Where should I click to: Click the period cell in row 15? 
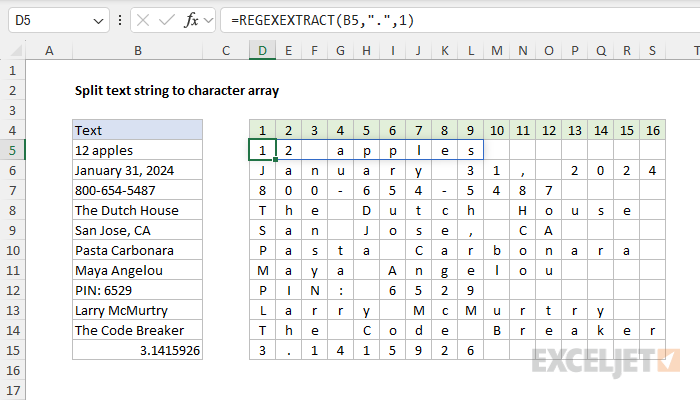click(288, 350)
